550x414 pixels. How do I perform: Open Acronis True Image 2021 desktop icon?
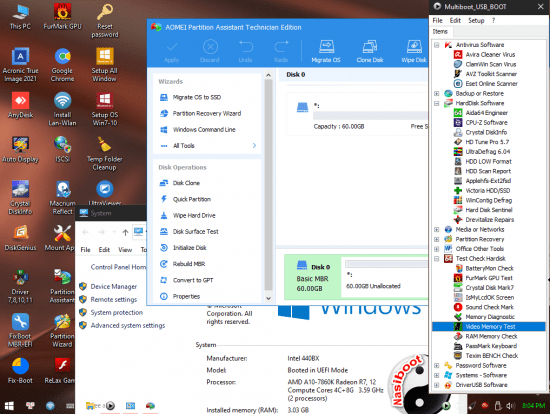click(20, 65)
